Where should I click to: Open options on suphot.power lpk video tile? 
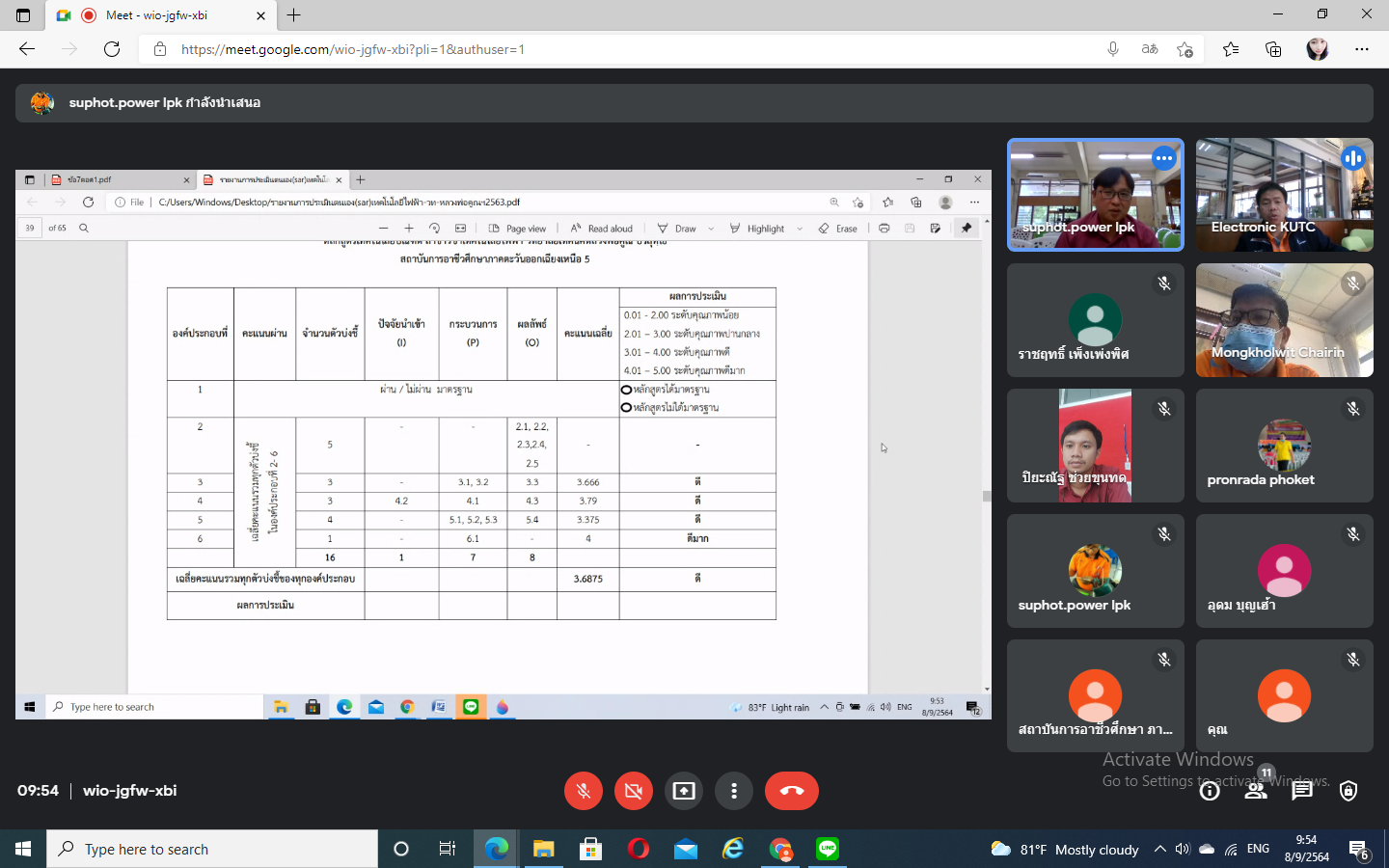pyautogui.click(x=1164, y=158)
